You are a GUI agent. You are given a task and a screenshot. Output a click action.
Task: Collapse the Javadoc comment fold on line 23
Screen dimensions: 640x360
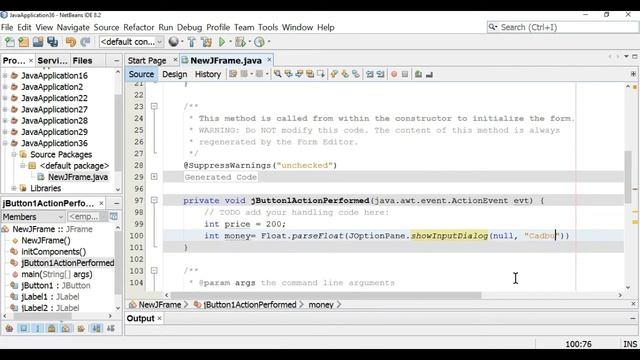[154, 106]
